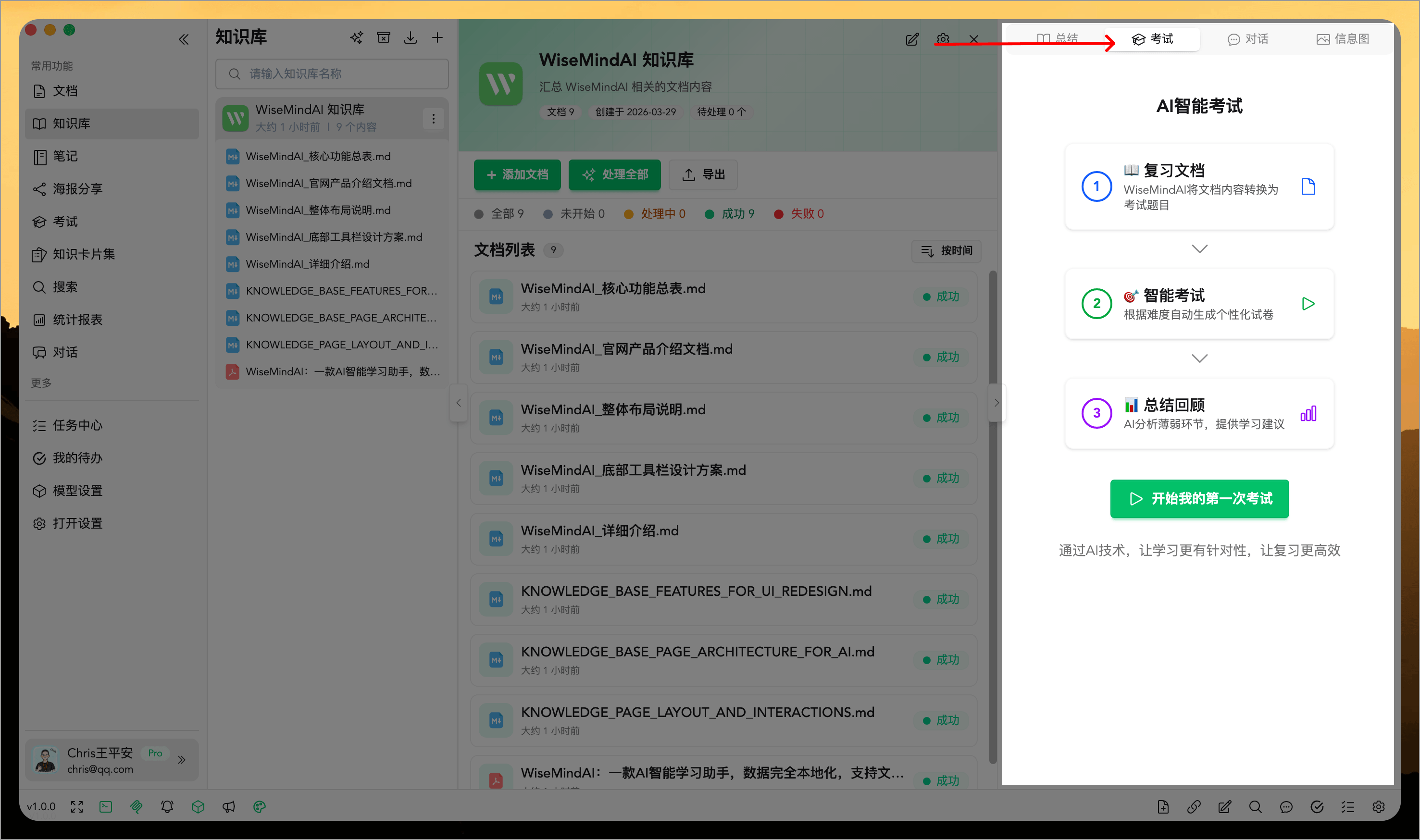1420x840 pixels.
Task: Select the 知识库 sidebar icon
Action: point(39,124)
